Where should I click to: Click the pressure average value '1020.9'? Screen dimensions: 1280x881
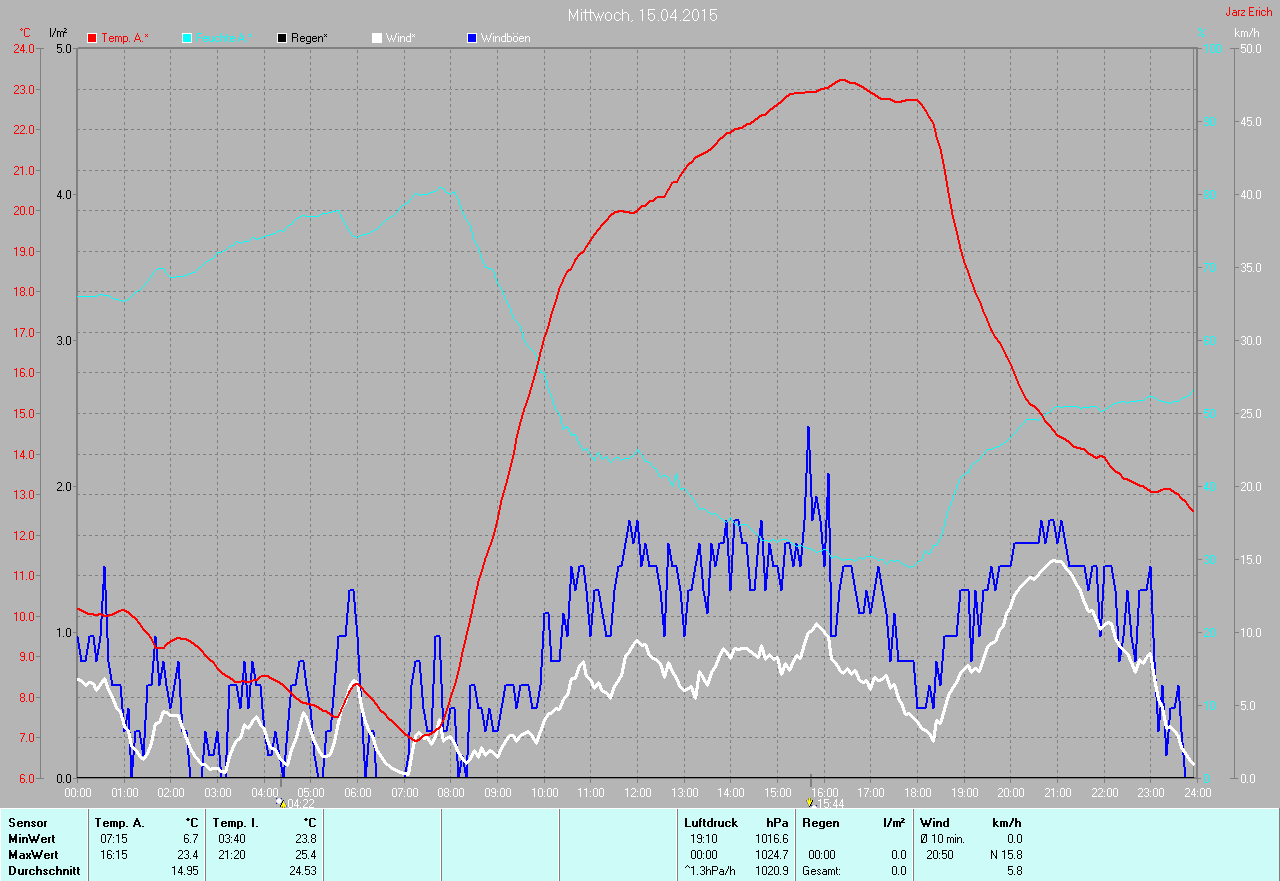pos(771,871)
